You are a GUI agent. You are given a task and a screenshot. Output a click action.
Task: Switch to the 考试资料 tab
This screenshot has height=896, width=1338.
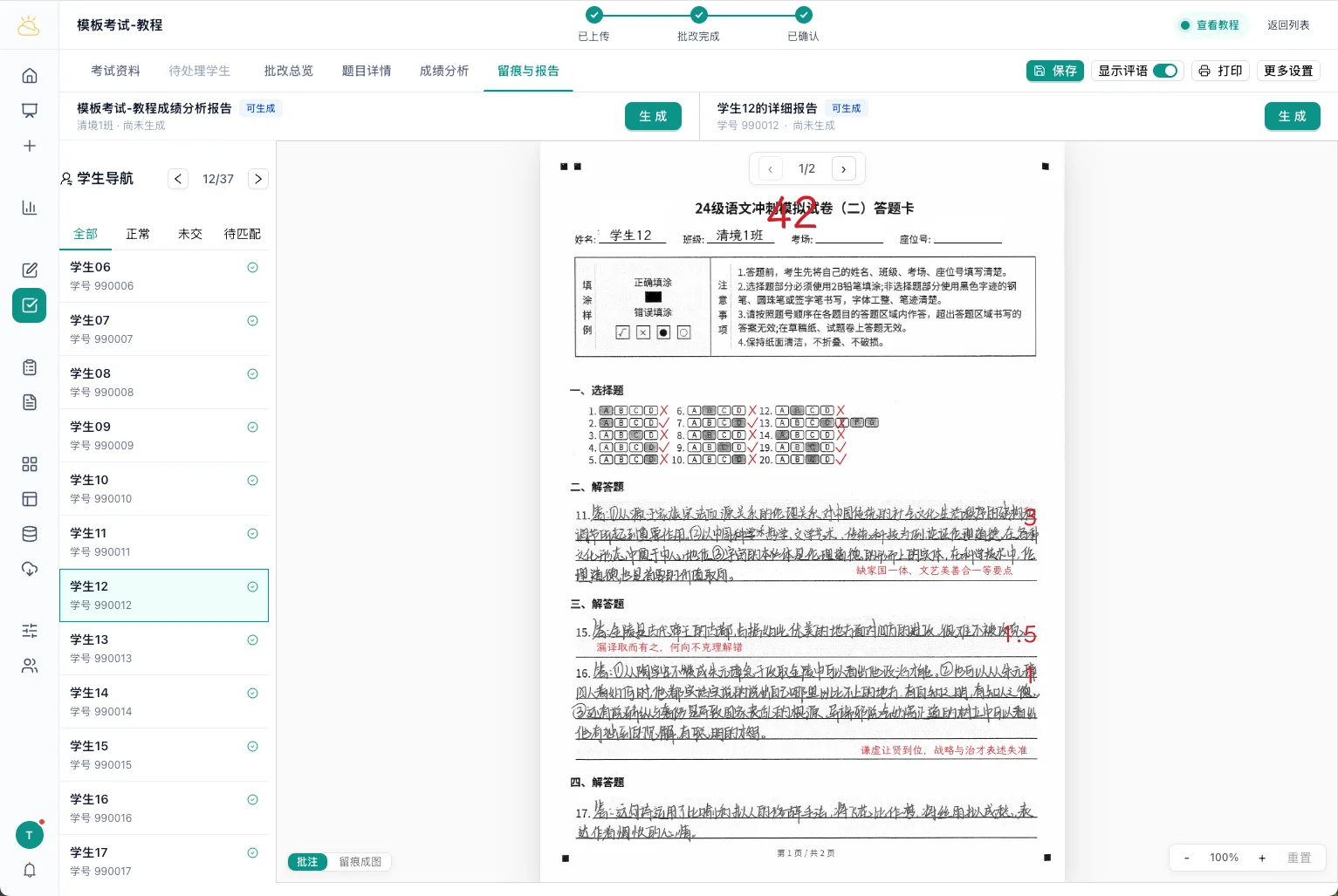[116, 71]
